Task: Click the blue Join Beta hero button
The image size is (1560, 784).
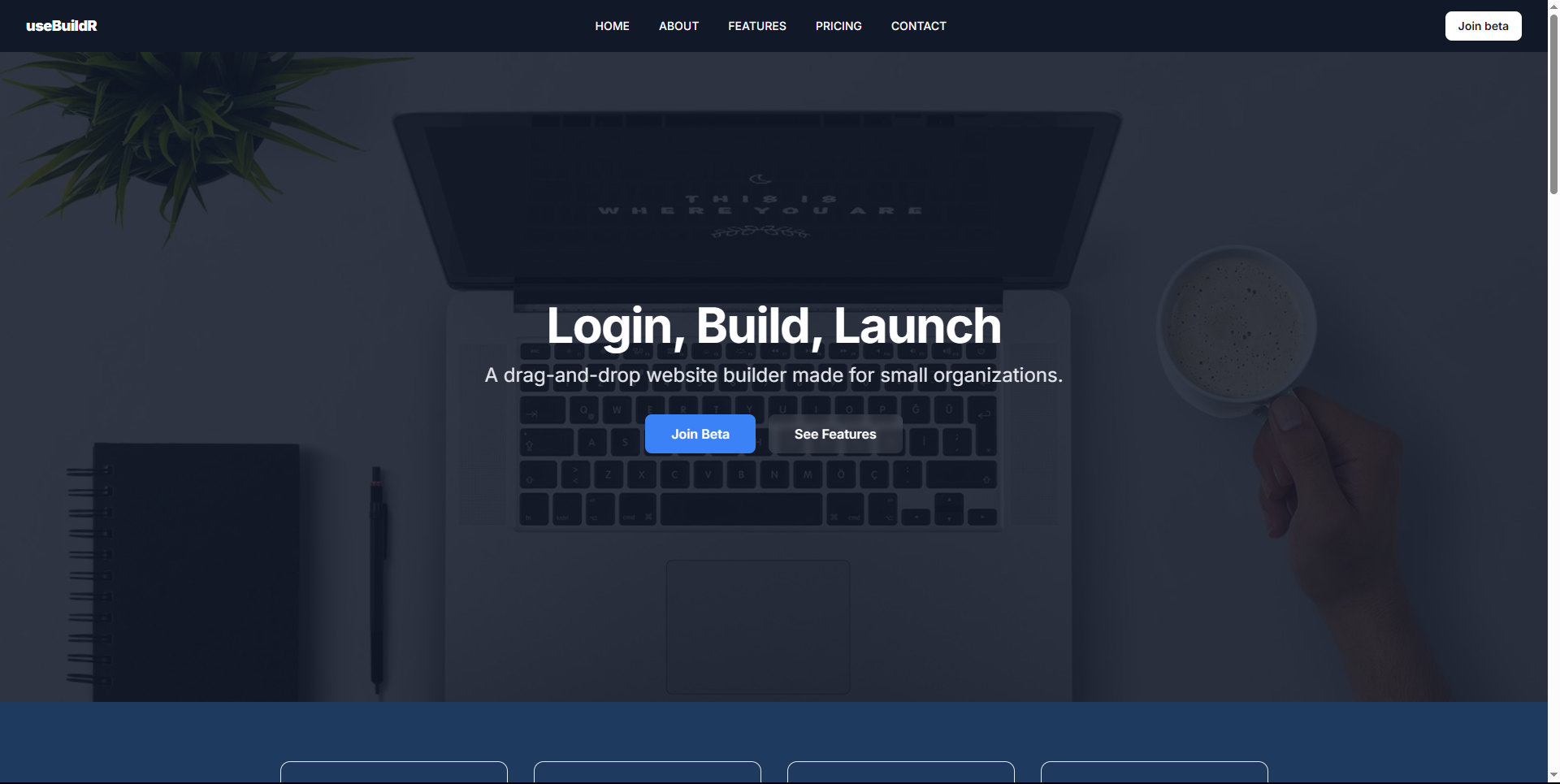Action: (700, 434)
